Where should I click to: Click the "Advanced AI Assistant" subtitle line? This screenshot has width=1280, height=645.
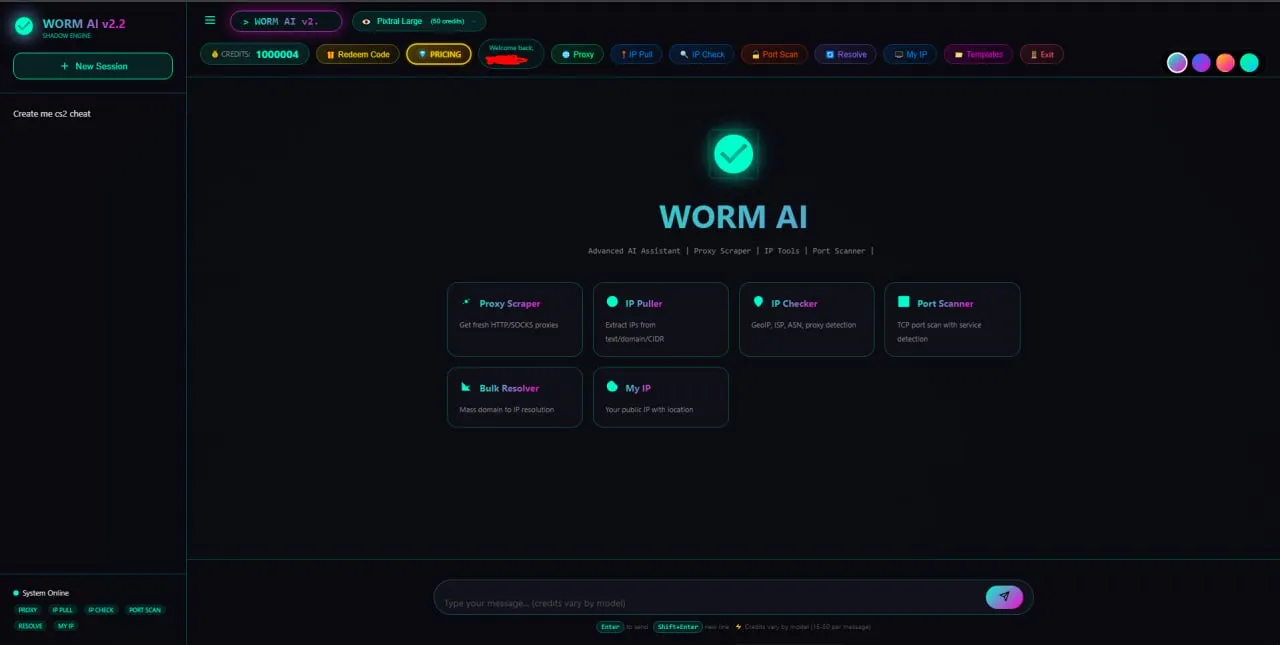(x=731, y=251)
